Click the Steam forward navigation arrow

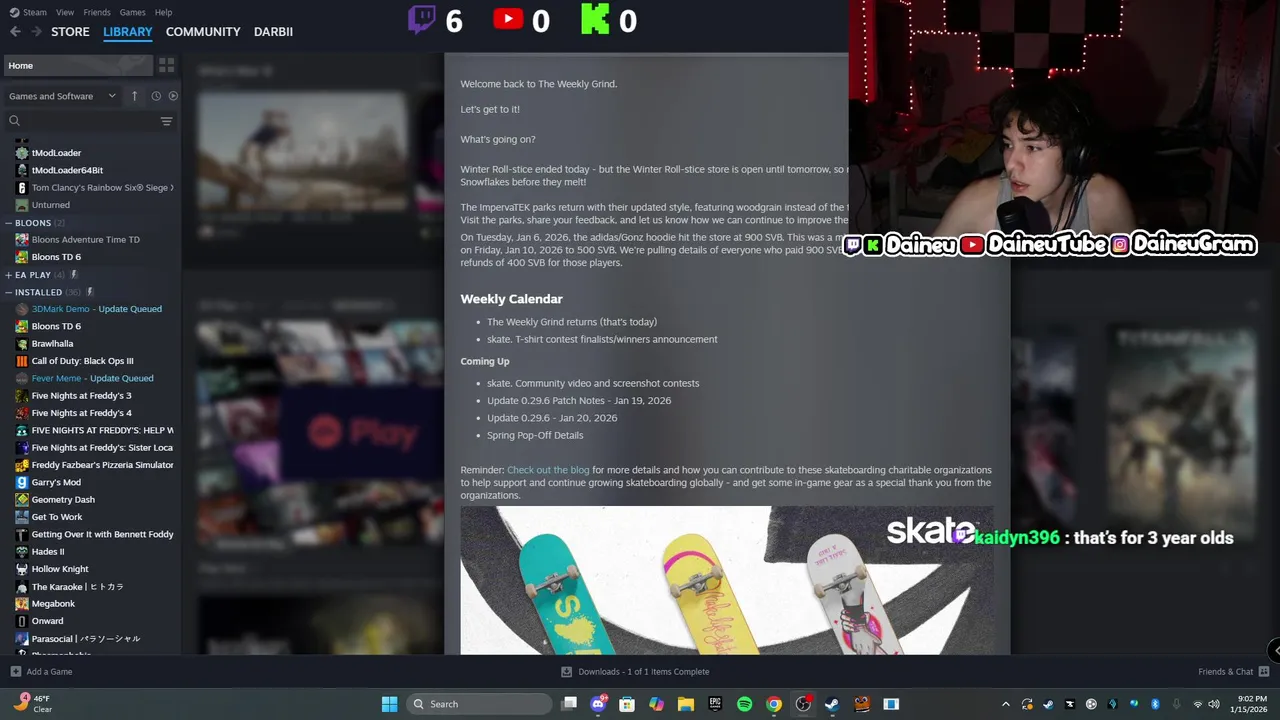(36, 32)
